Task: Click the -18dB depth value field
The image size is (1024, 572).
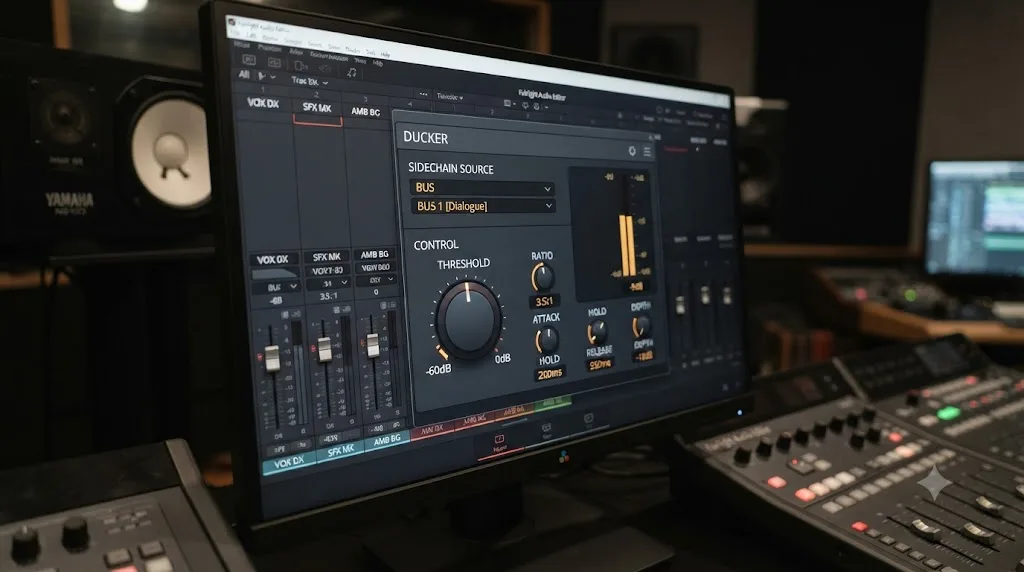Action: 643,357
